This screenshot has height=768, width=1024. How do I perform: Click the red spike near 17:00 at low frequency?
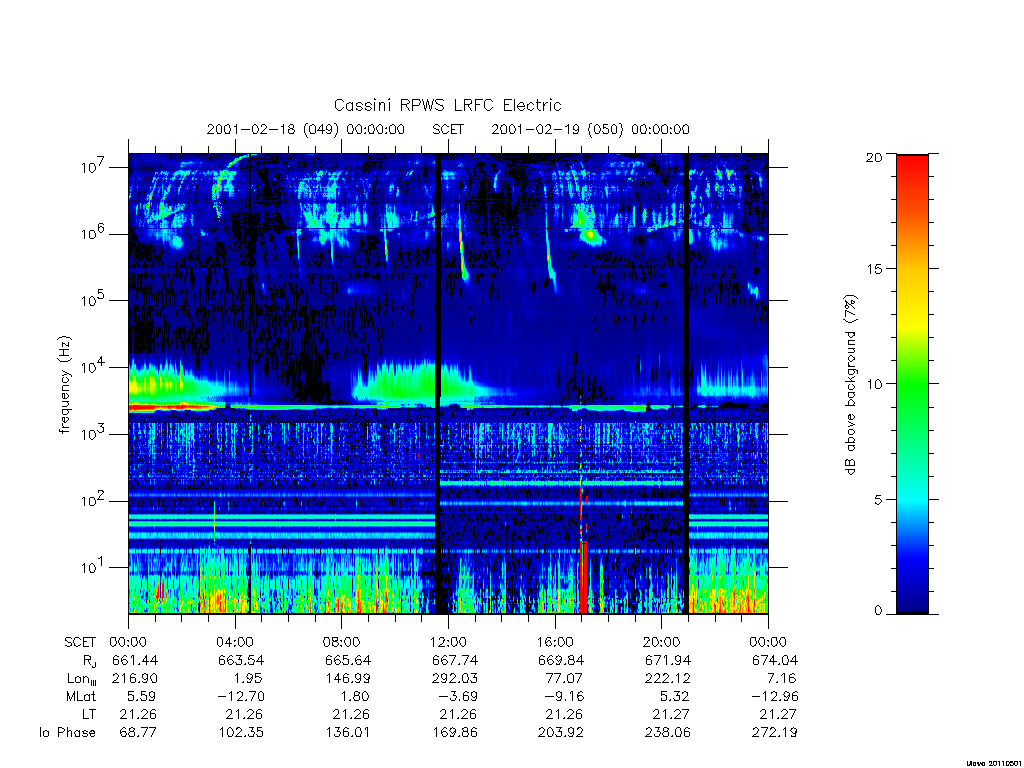[584, 577]
